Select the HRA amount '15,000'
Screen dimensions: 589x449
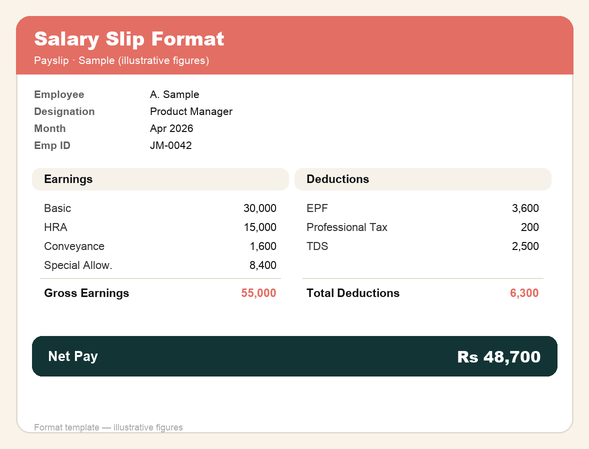[x=260, y=227]
